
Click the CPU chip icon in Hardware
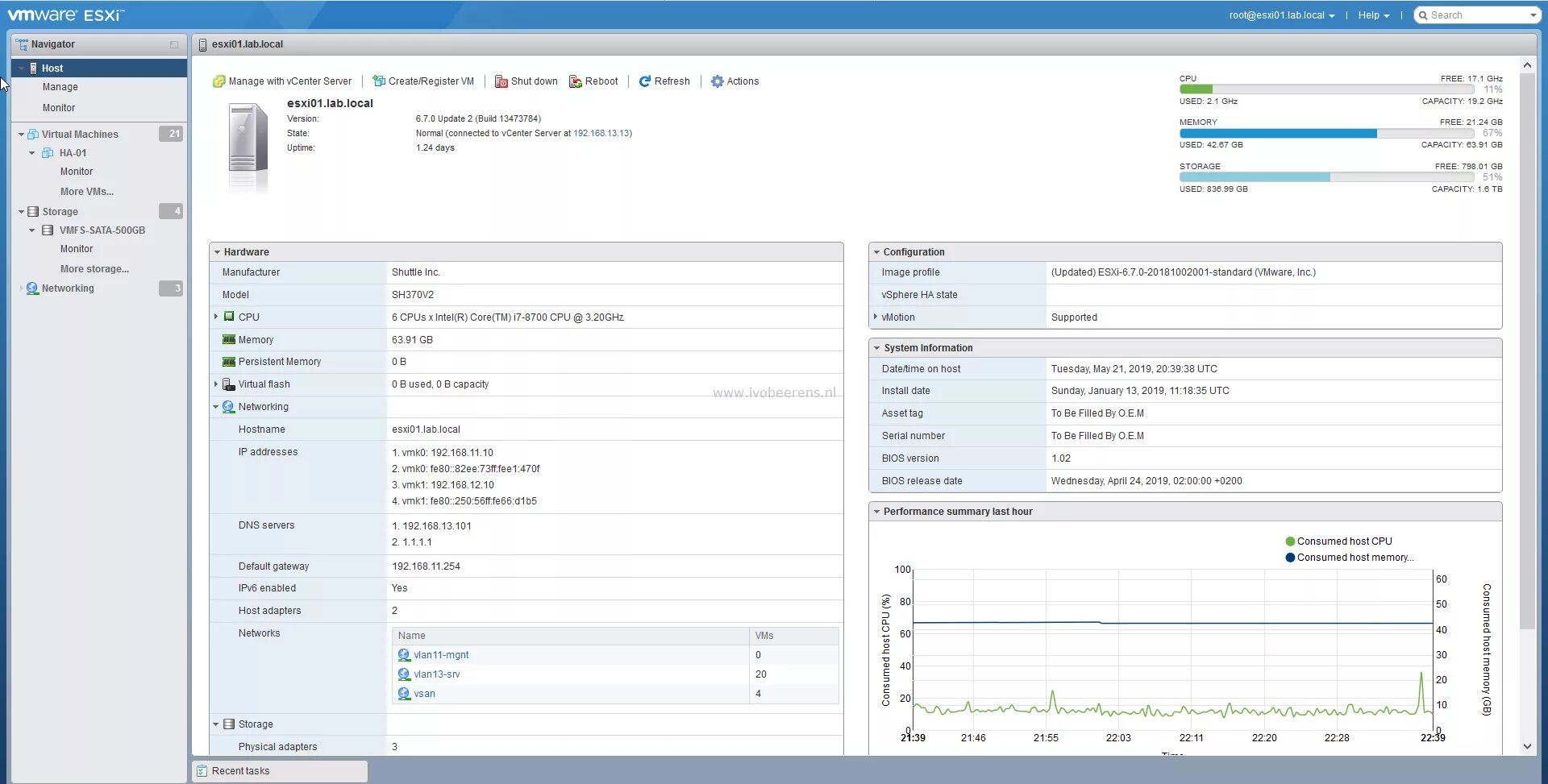pos(229,317)
